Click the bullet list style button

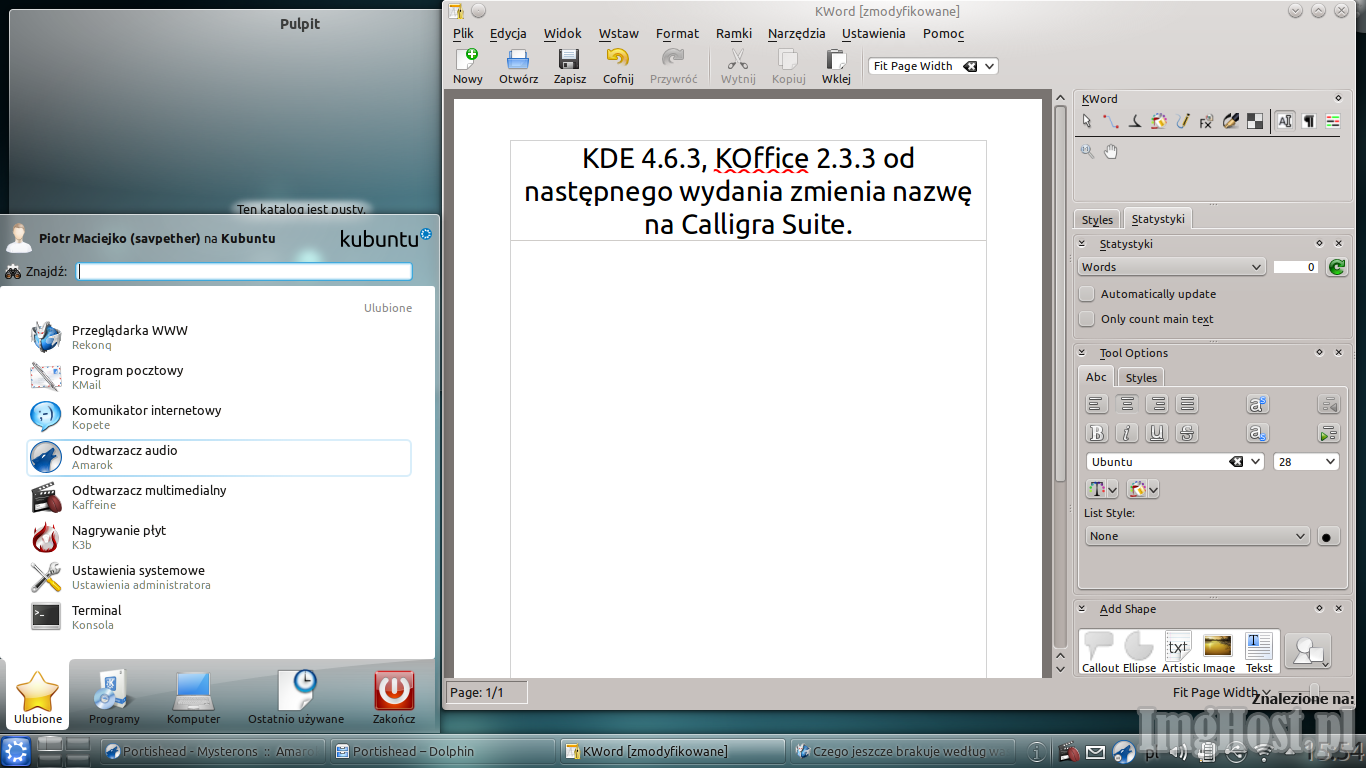point(1327,536)
